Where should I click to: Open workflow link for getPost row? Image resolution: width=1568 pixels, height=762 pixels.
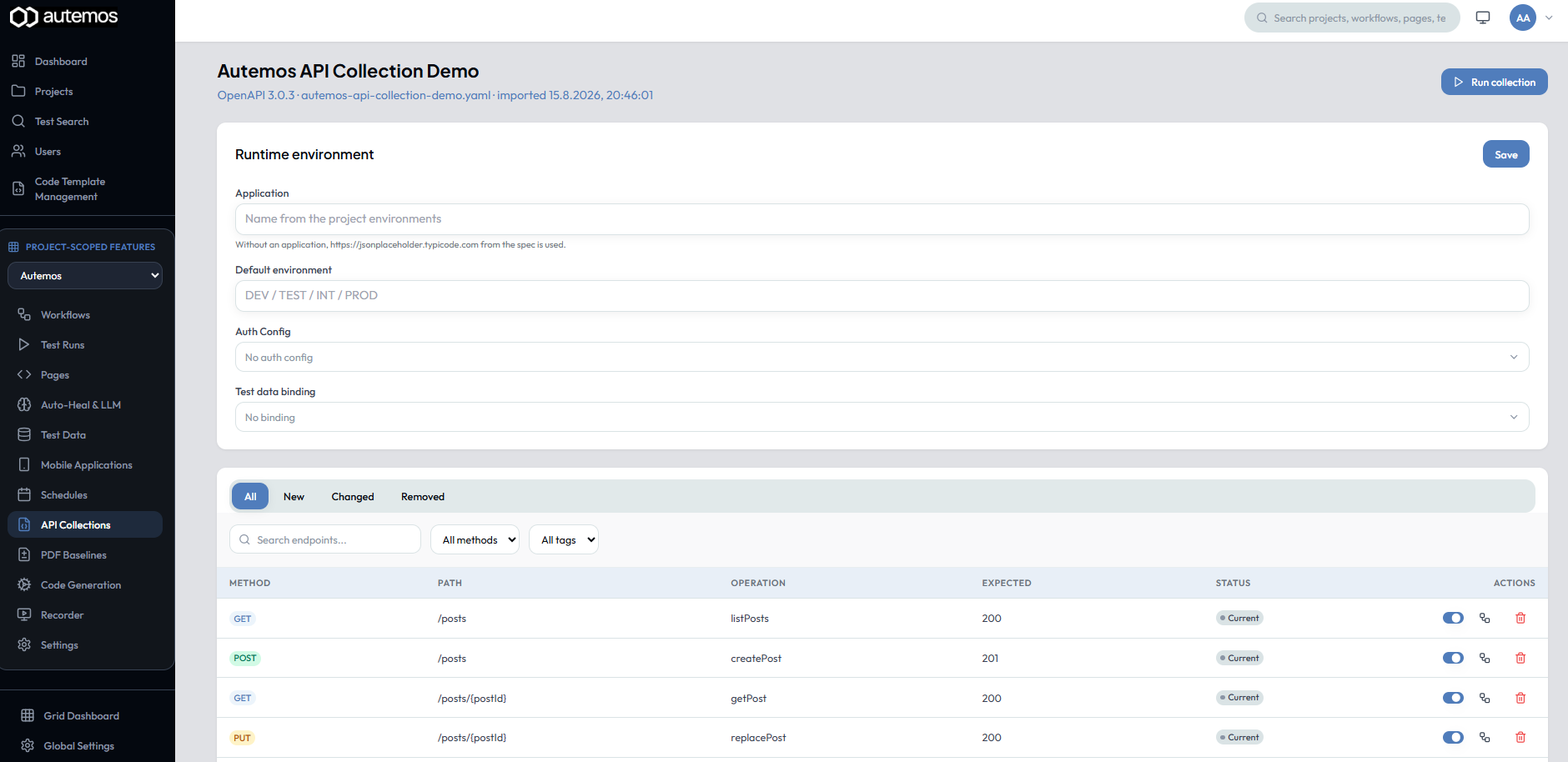(1485, 698)
